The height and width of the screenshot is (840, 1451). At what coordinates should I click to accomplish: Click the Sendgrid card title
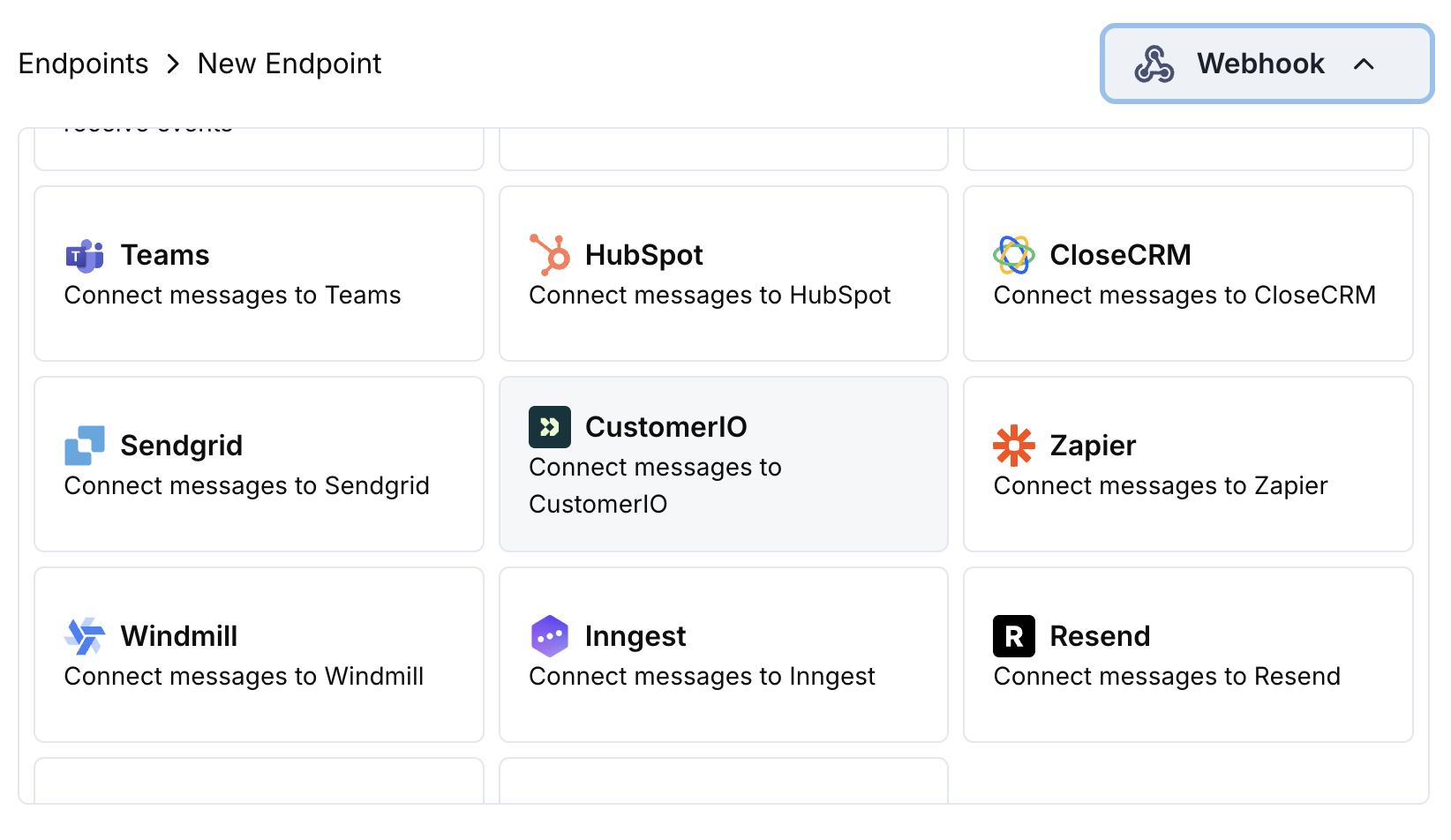(182, 446)
